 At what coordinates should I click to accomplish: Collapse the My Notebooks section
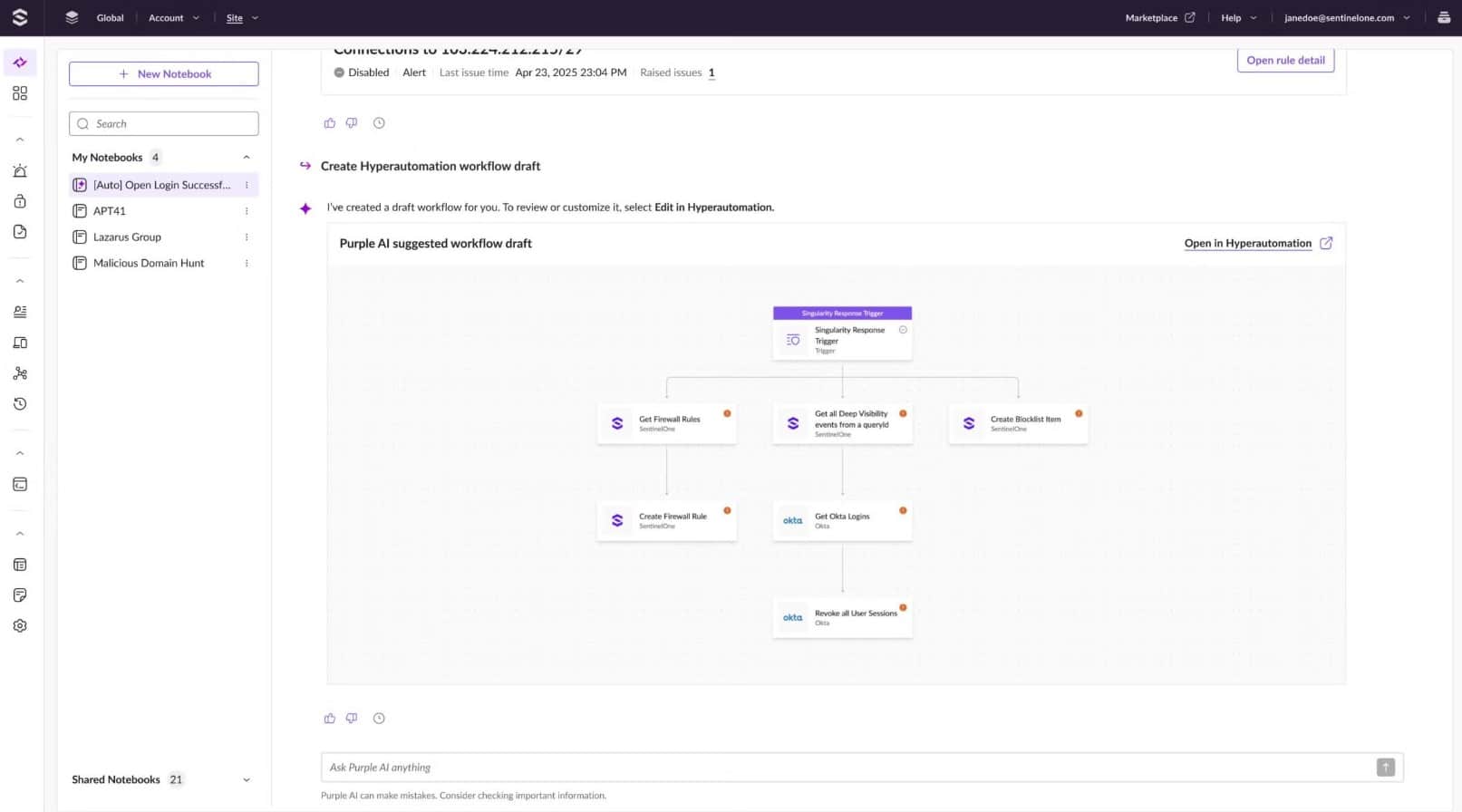[x=247, y=158]
